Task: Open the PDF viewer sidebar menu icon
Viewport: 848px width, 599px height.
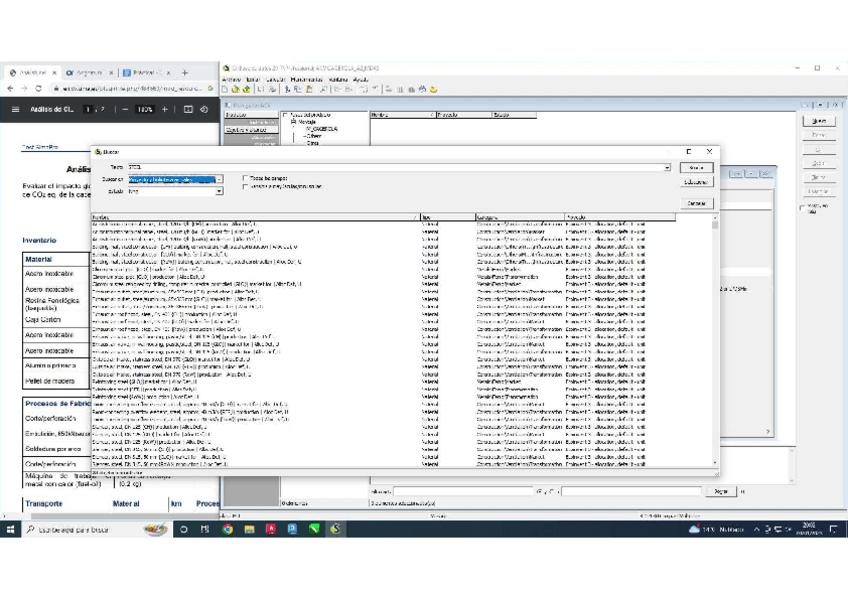Action: tap(15, 109)
